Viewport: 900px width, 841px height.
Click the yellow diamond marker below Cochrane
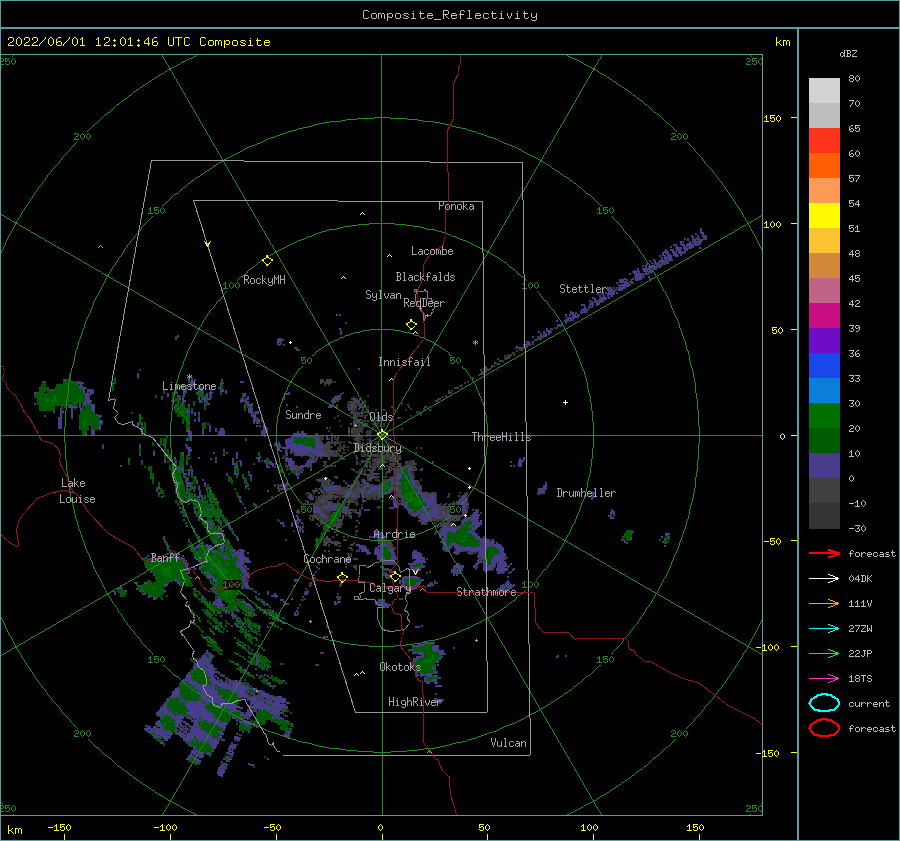coord(343,578)
